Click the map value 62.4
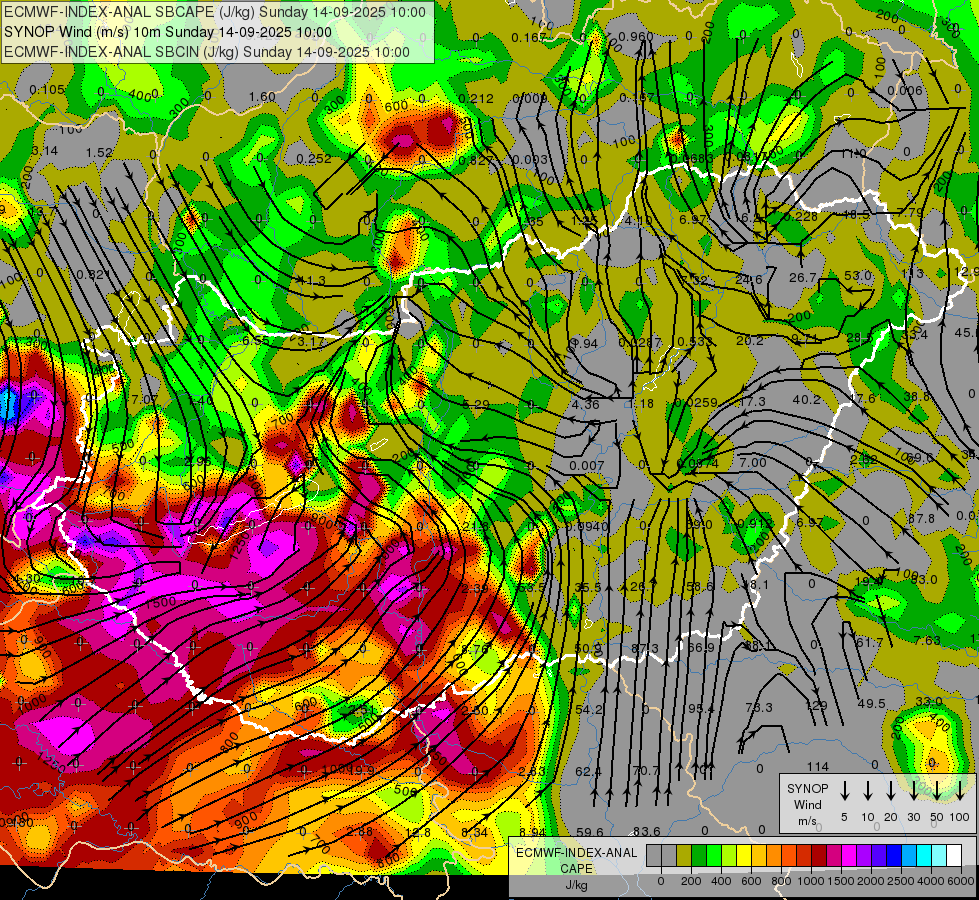The width and height of the screenshot is (979, 900). (x=588, y=771)
